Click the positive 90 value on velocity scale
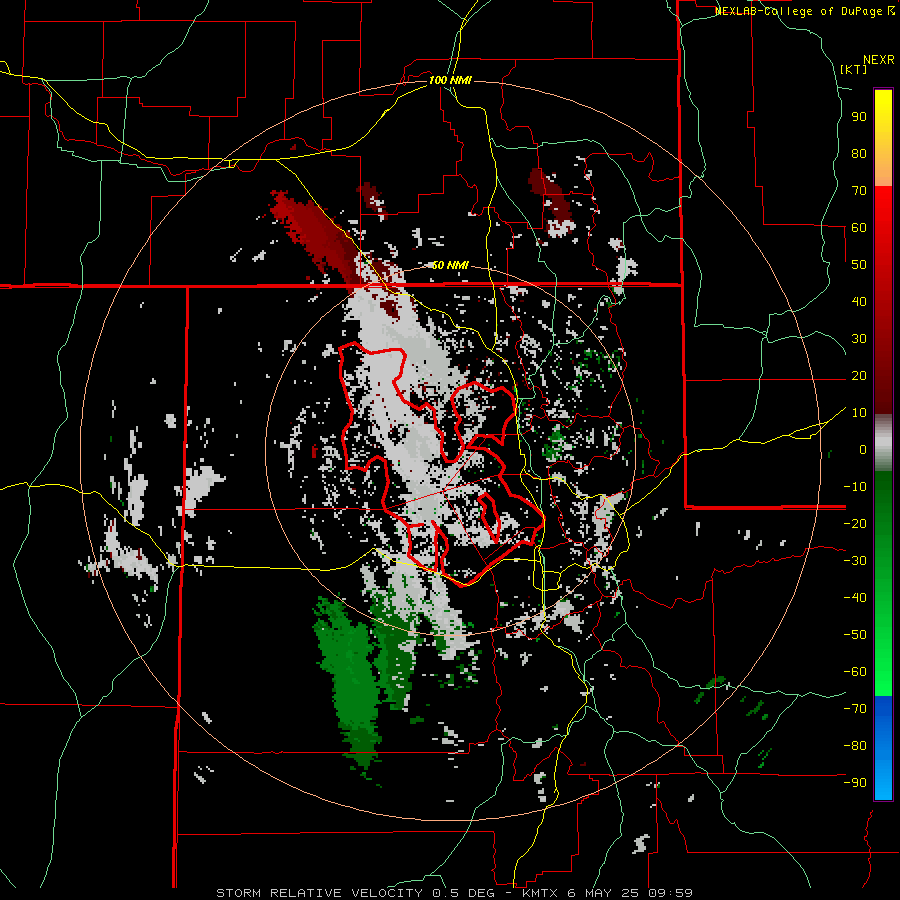 coord(859,117)
